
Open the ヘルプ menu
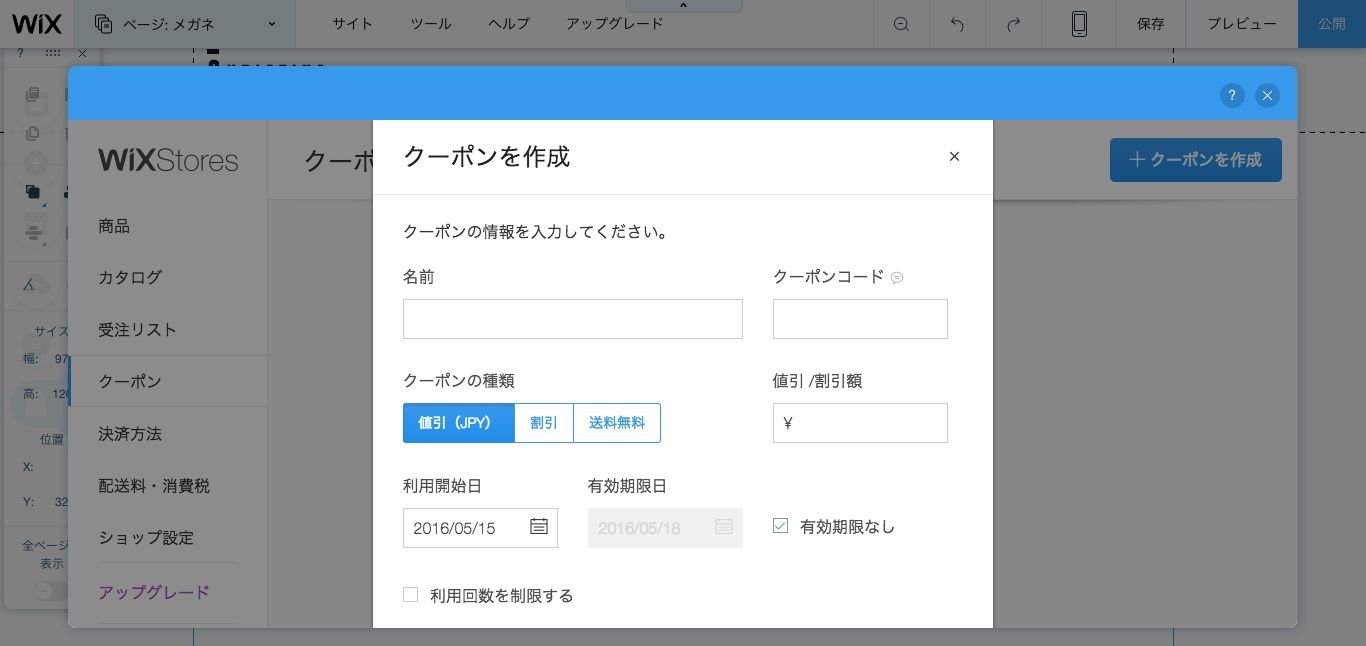508,24
